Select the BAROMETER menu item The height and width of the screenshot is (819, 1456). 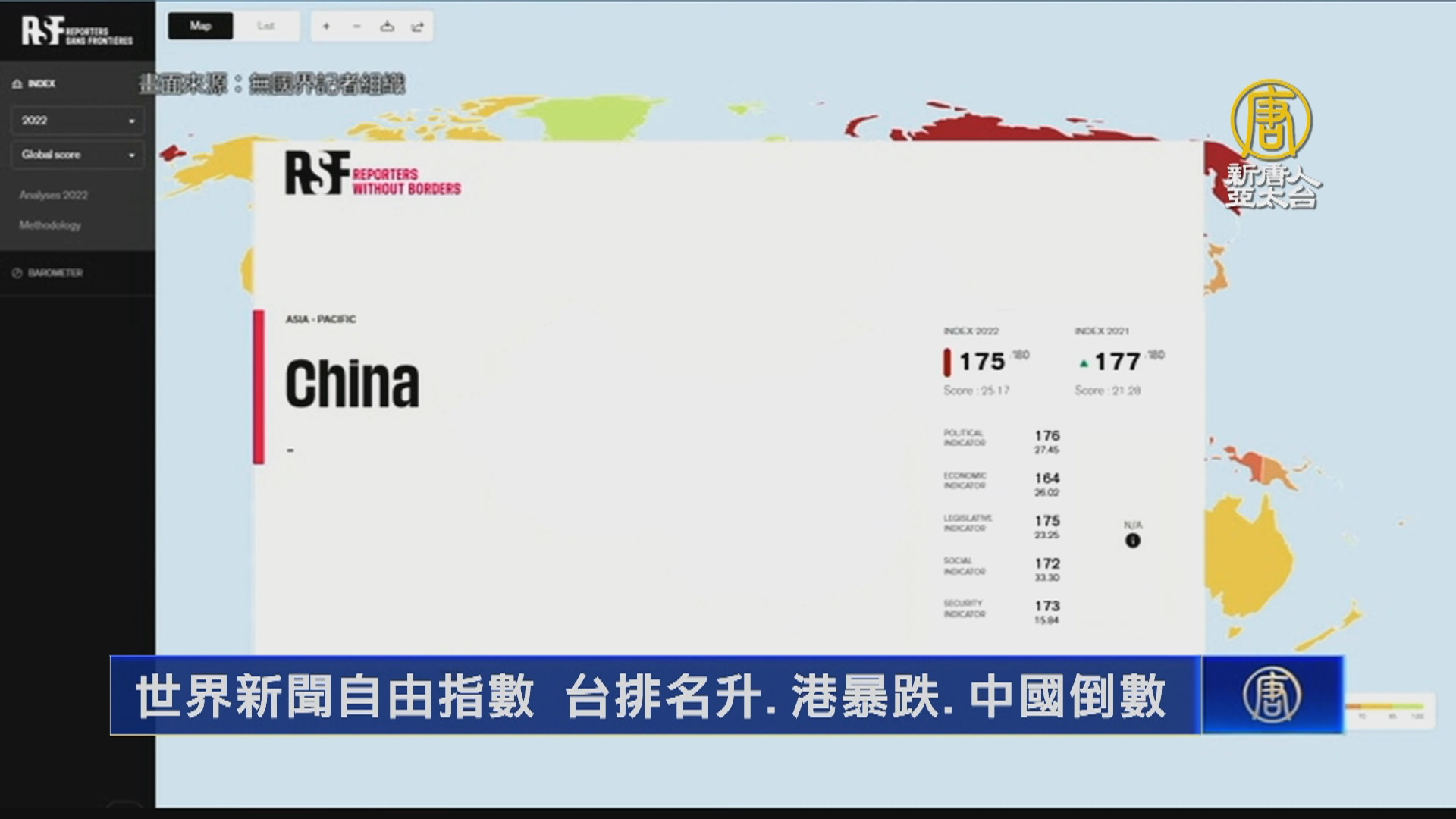55,273
